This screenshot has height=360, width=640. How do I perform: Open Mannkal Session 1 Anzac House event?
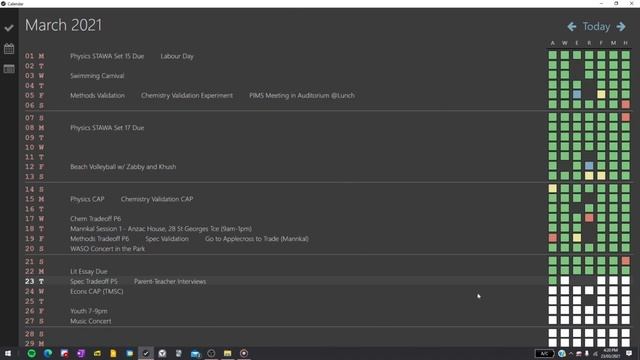point(161,229)
